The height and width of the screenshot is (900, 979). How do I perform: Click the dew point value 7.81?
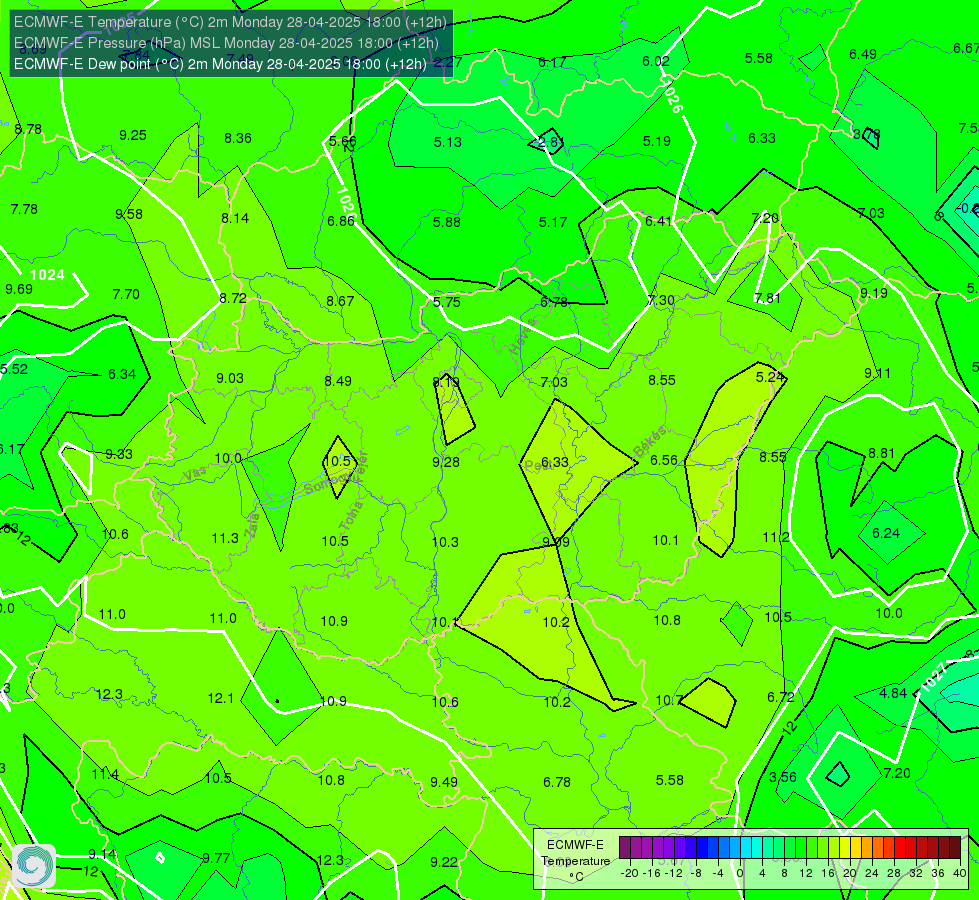point(767,299)
